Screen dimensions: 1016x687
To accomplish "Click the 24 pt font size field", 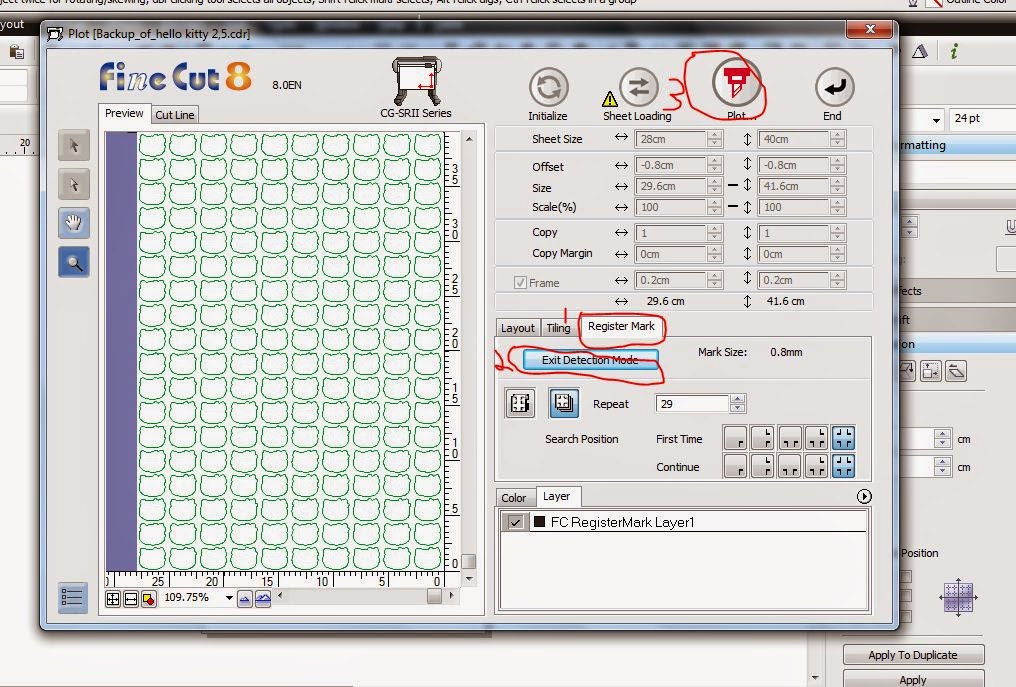I will click(981, 119).
